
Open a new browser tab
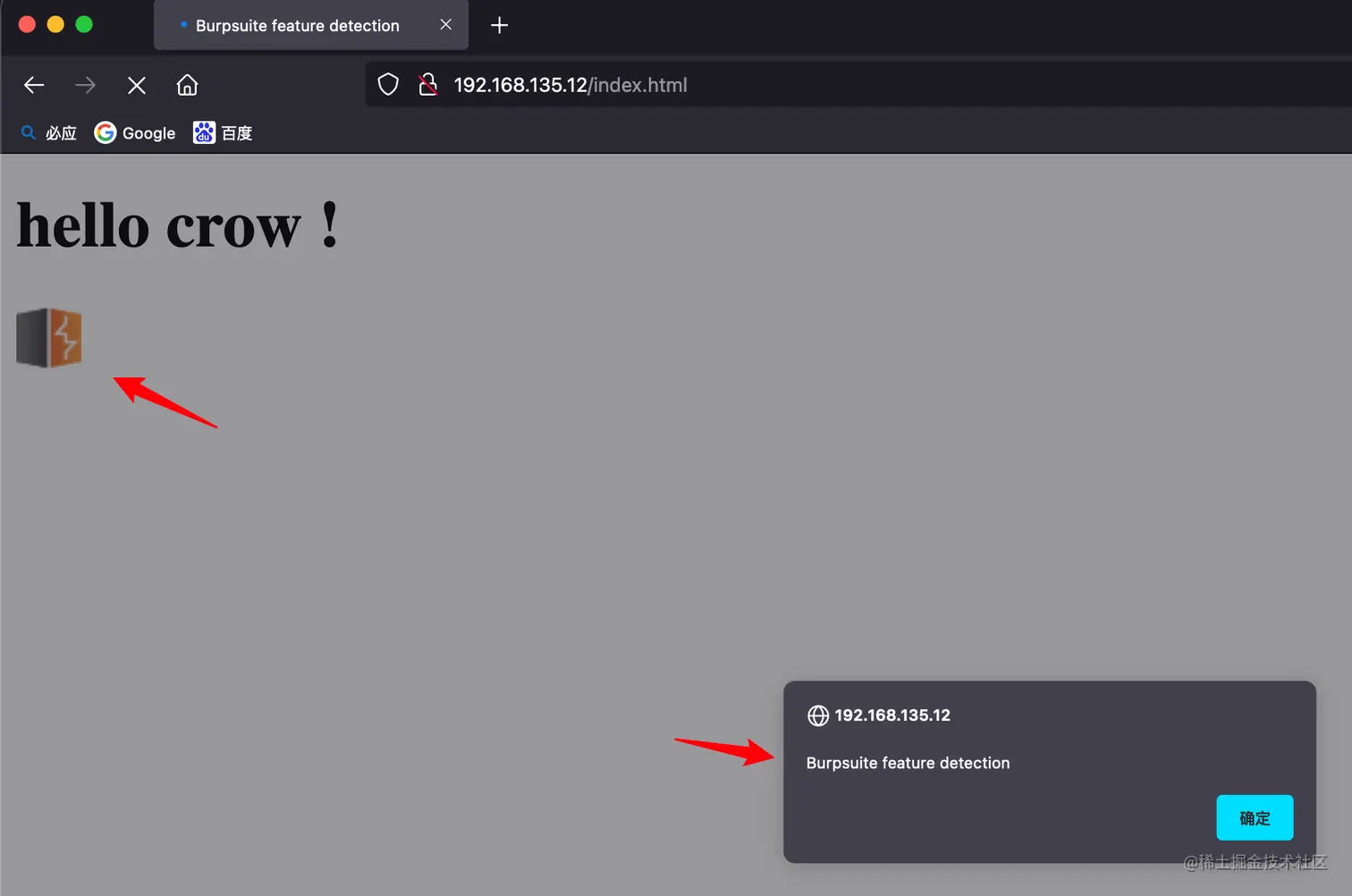[500, 25]
